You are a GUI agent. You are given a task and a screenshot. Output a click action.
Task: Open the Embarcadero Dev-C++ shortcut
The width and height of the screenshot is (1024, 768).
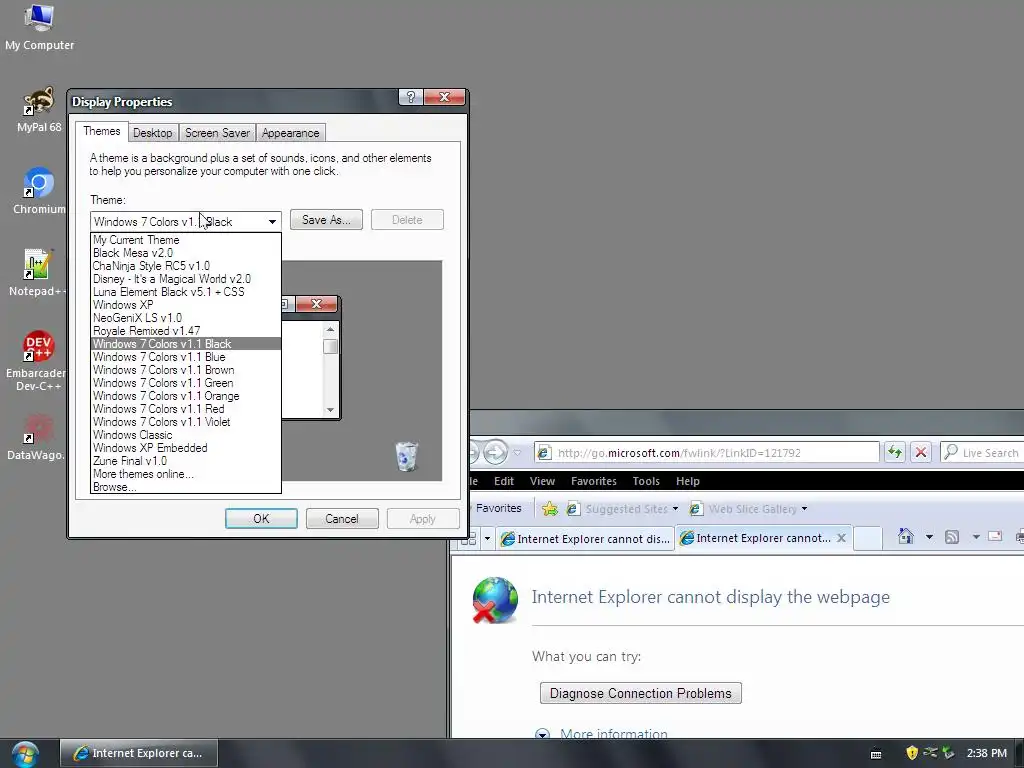click(37, 360)
